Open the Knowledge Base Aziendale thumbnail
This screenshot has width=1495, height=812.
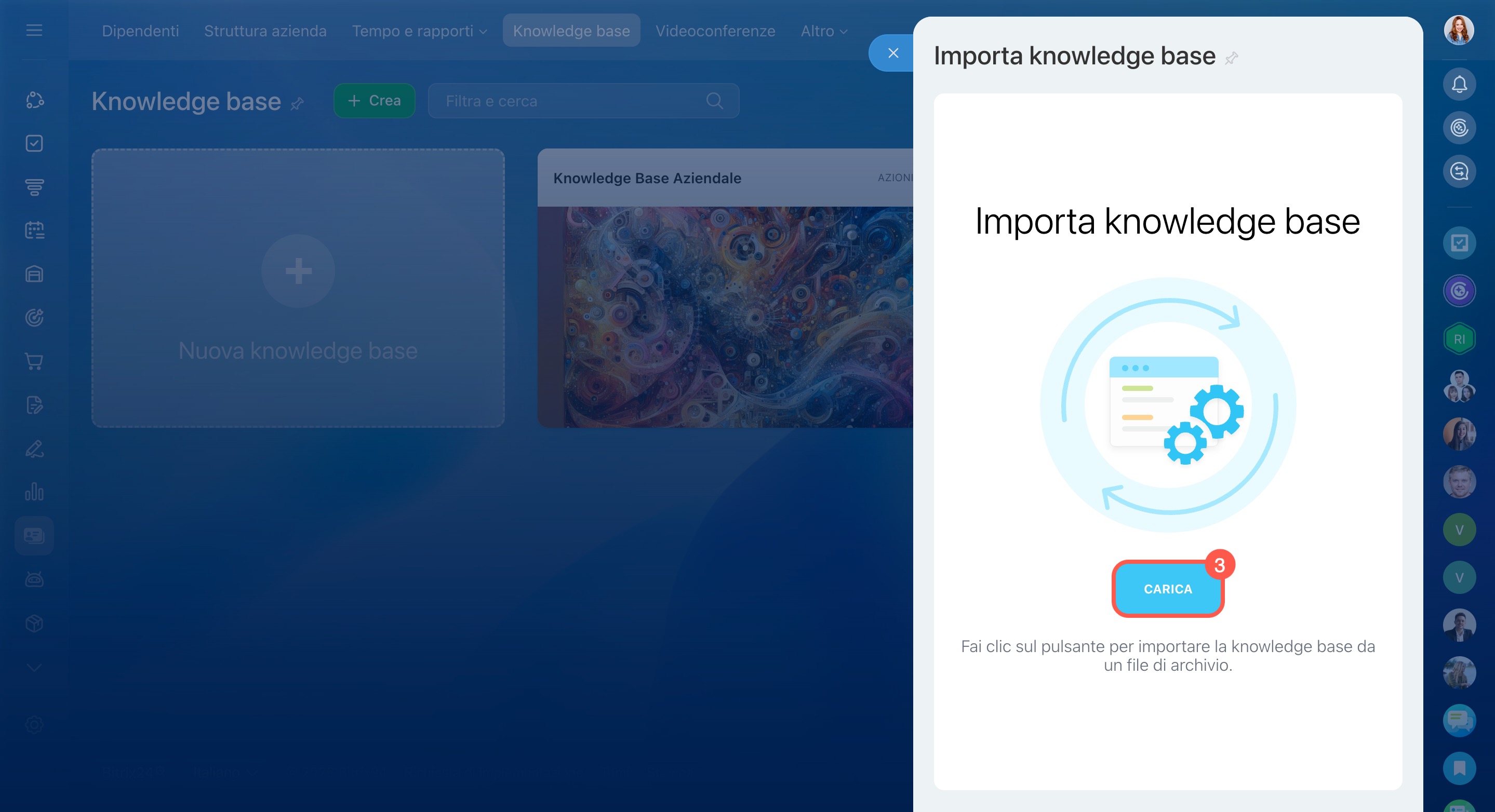pyautogui.click(x=726, y=317)
